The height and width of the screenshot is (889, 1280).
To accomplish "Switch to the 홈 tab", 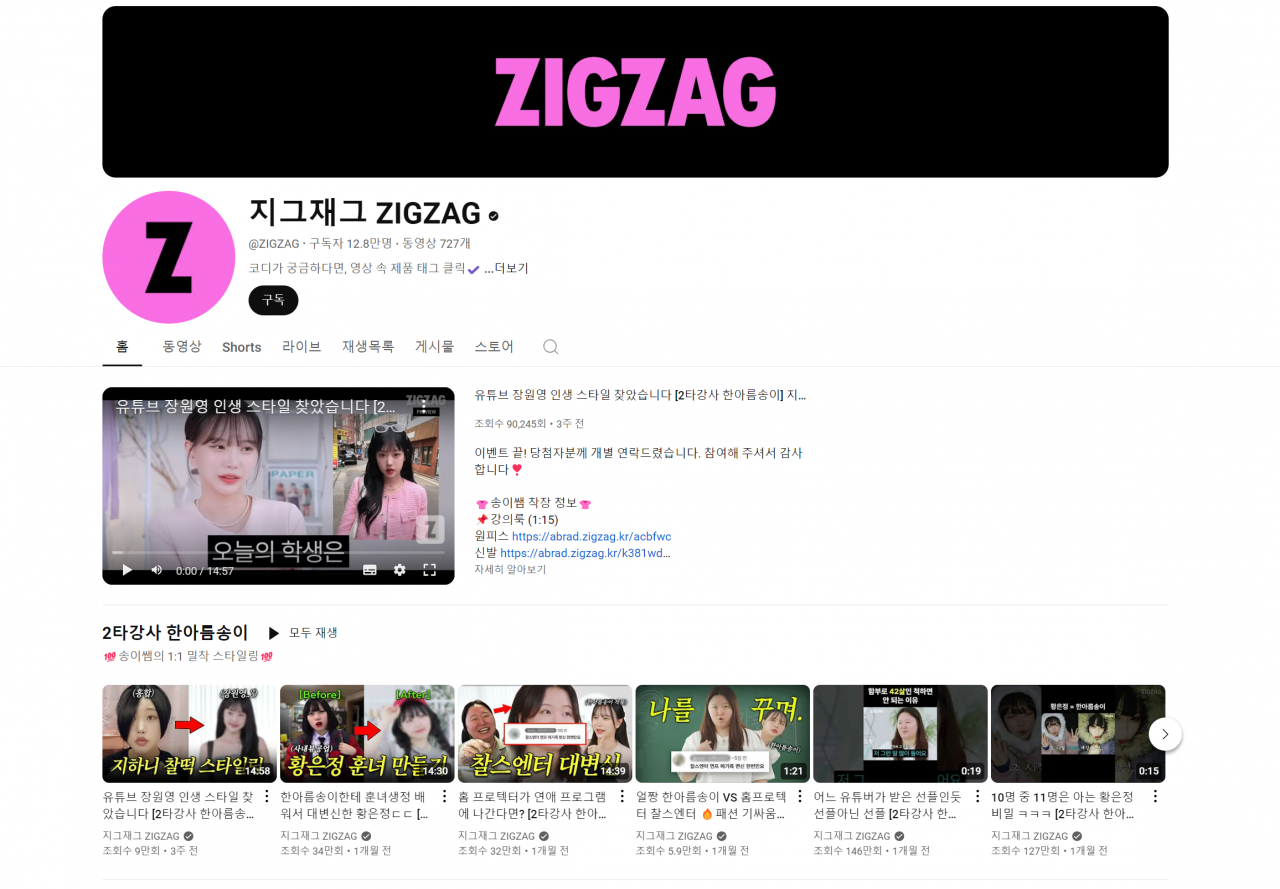I will pos(122,347).
